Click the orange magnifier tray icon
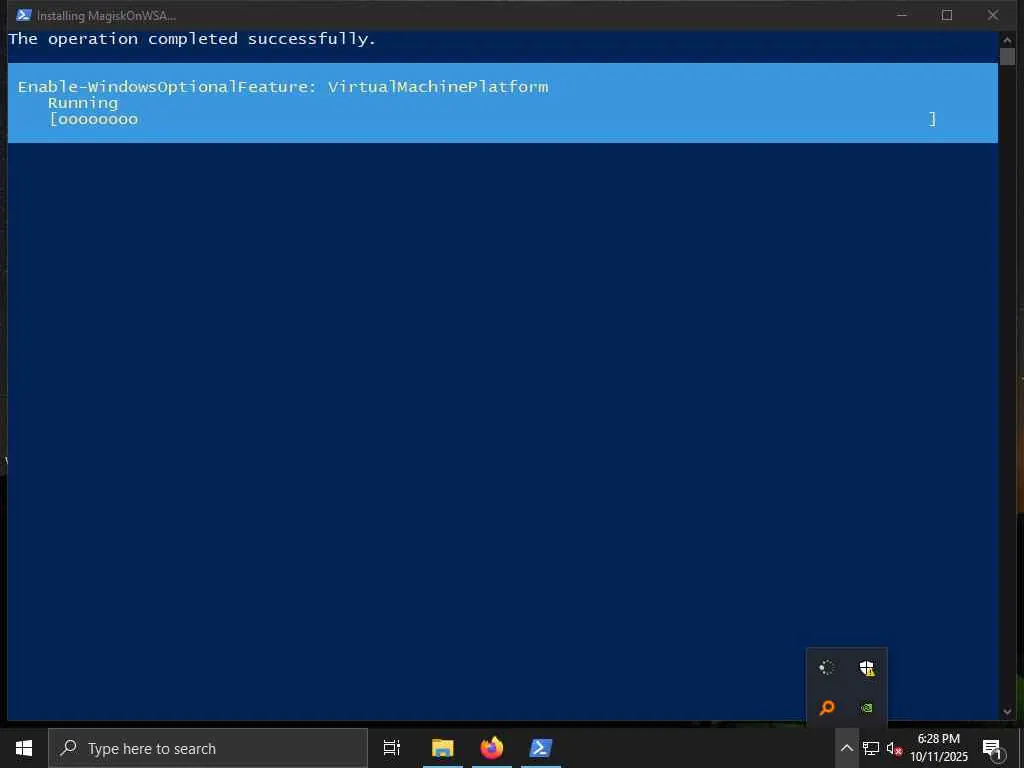This screenshot has height=768, width=1024. coord(827,707)
